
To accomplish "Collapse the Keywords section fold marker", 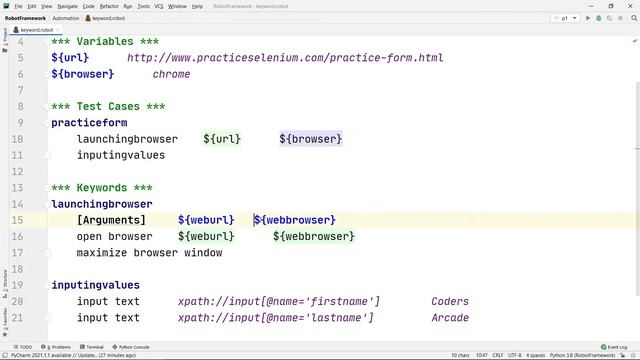I will point(47,188).
